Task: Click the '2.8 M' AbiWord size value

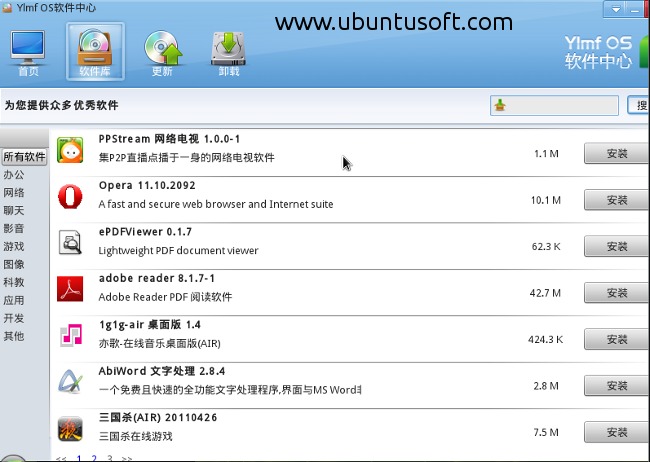Action: (546, 386)
